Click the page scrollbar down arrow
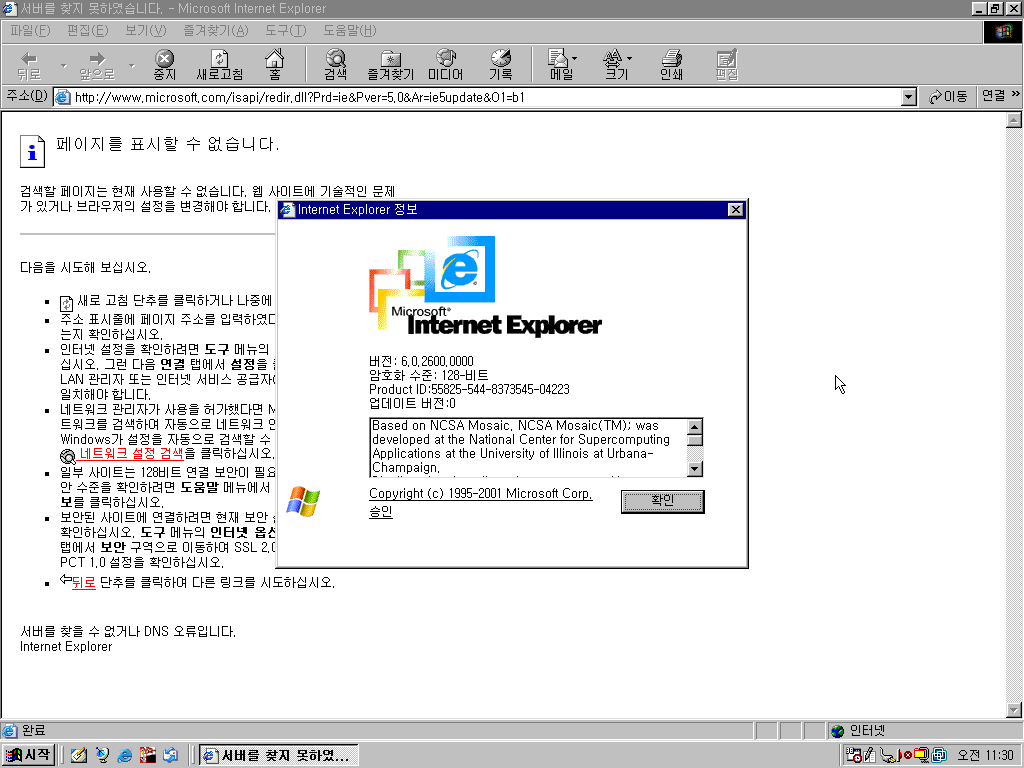This screenshot has width=1024, height=768. (x=1014, y=710)
